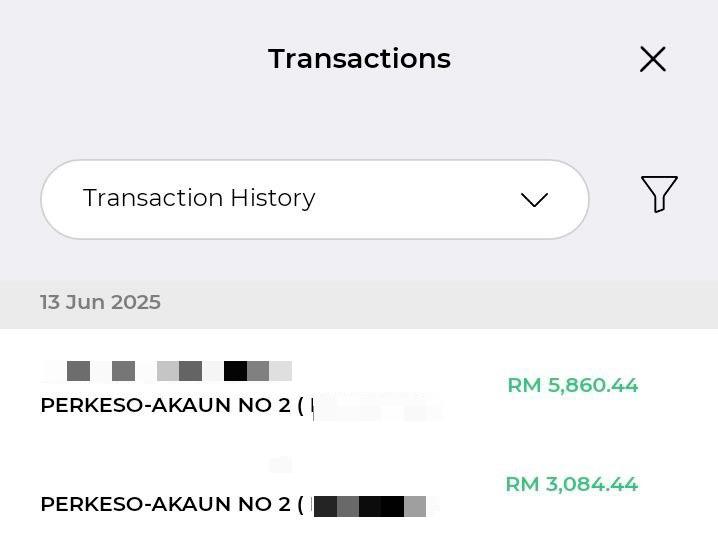
Task: Click the RM 5,860.44 amount
Action: (x=572, y=385)
